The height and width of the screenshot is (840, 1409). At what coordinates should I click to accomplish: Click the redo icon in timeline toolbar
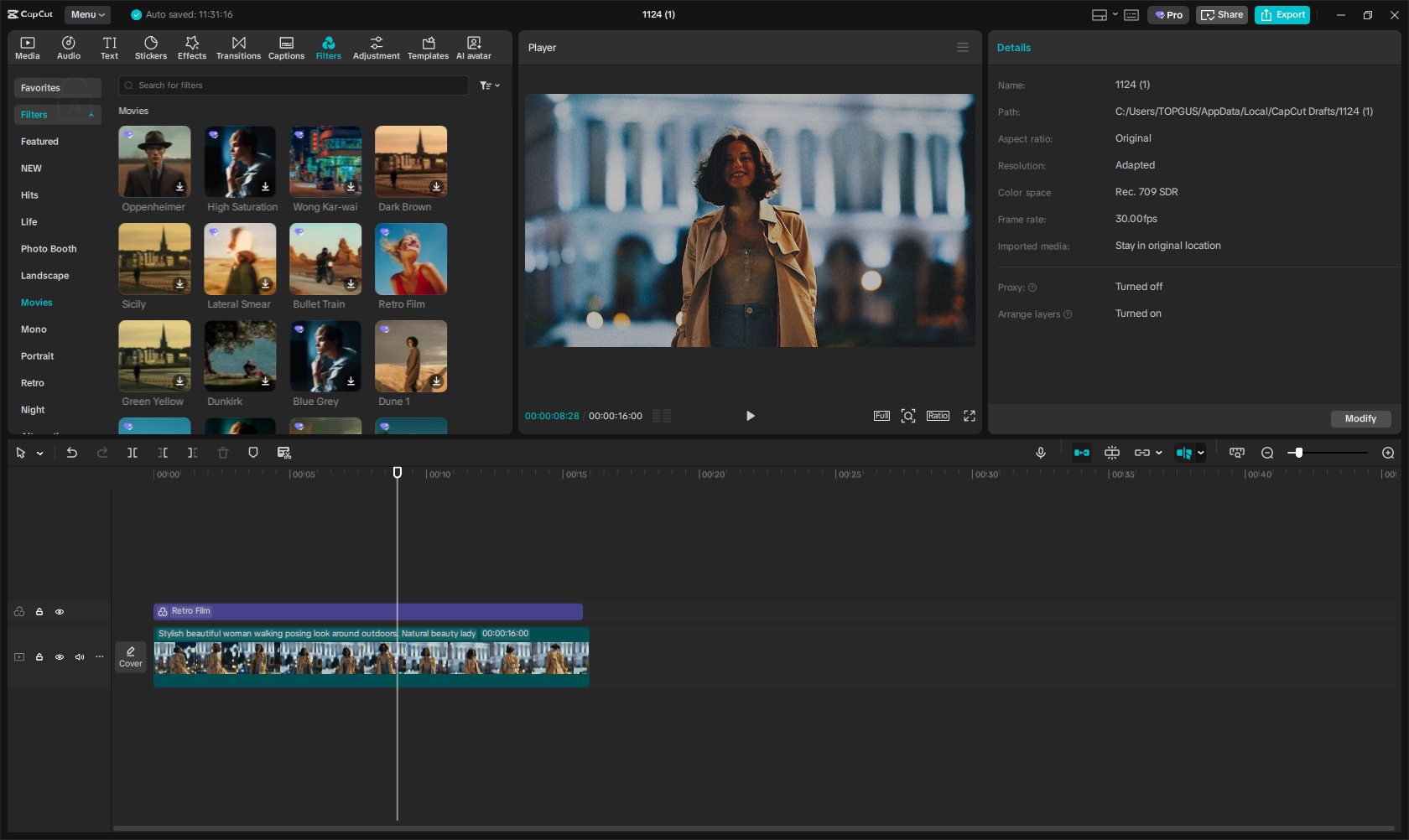point(102,453)
